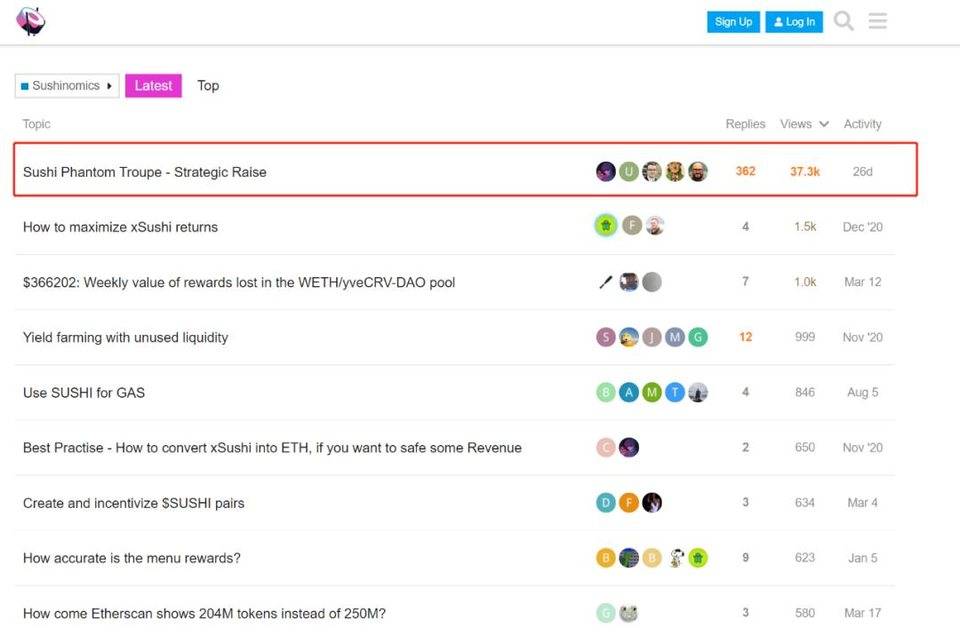Click G avatar in Etherscan row
Viewport: 960px width, 636px height.
coord(606,613)
